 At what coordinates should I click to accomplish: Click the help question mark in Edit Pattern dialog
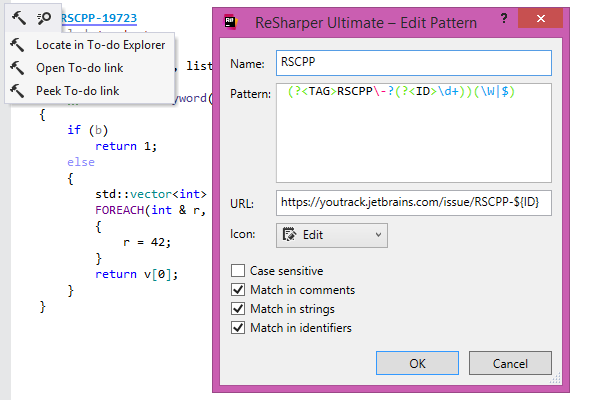click(504, 18)
